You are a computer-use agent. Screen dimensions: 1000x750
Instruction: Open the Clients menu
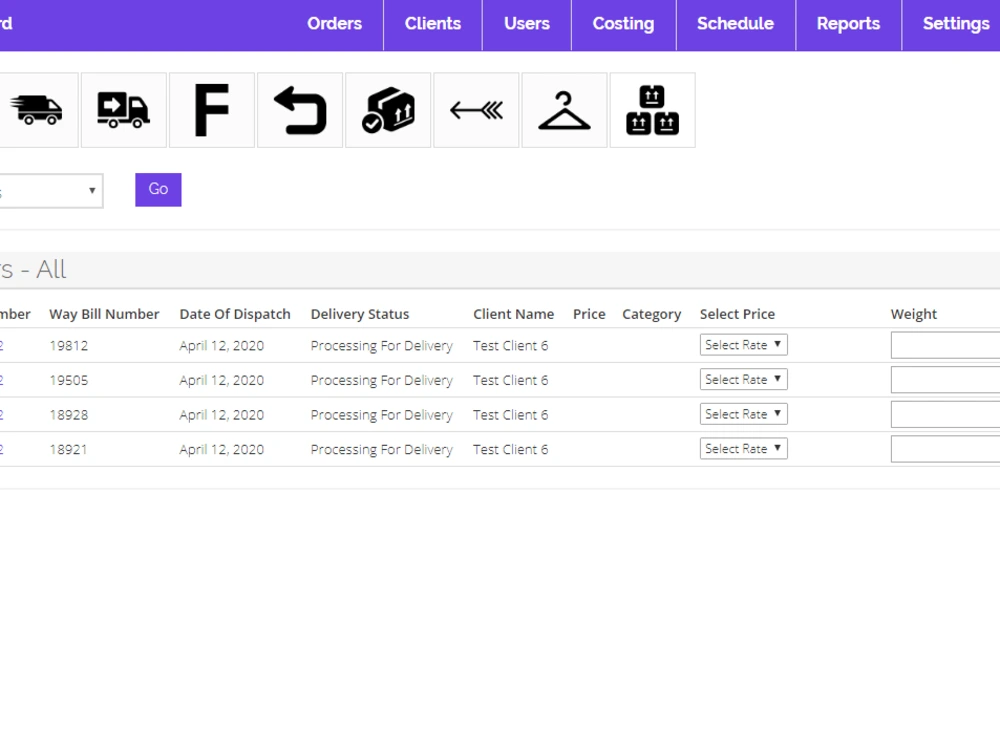pyautogui.click(x=433, y=24)
